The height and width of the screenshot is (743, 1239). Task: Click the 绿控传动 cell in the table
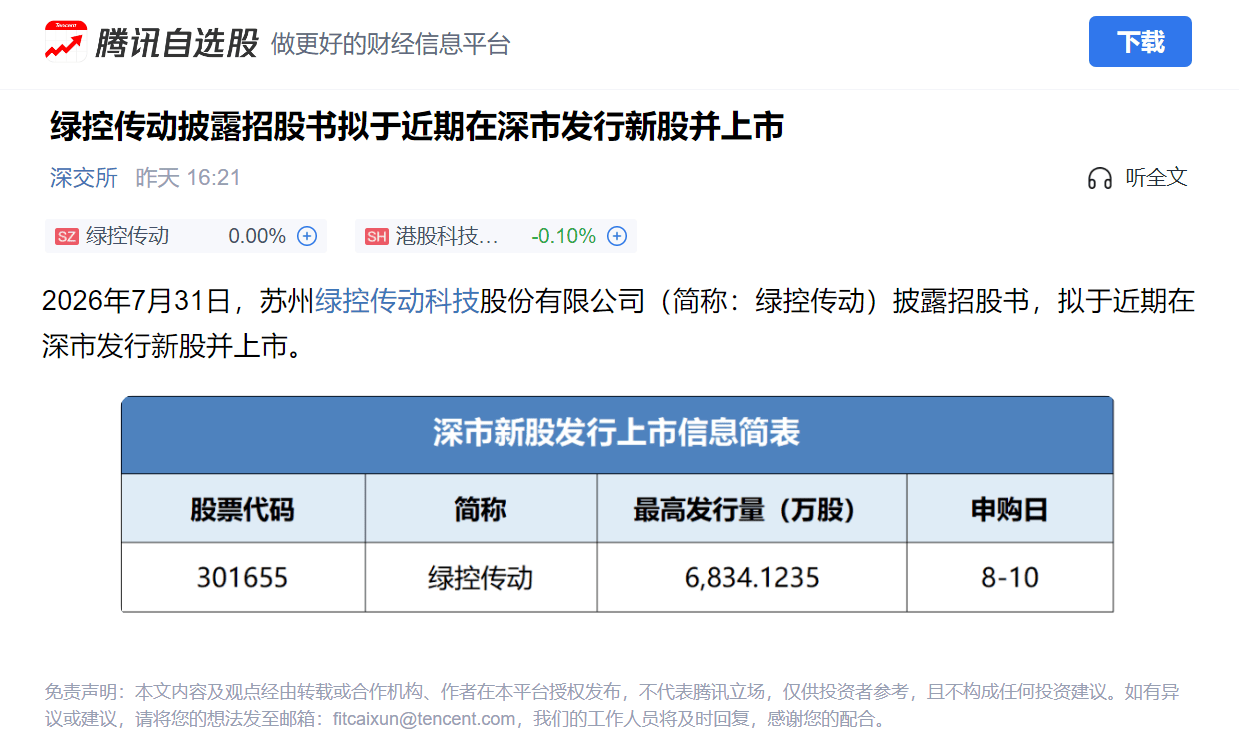click(481, 578)
